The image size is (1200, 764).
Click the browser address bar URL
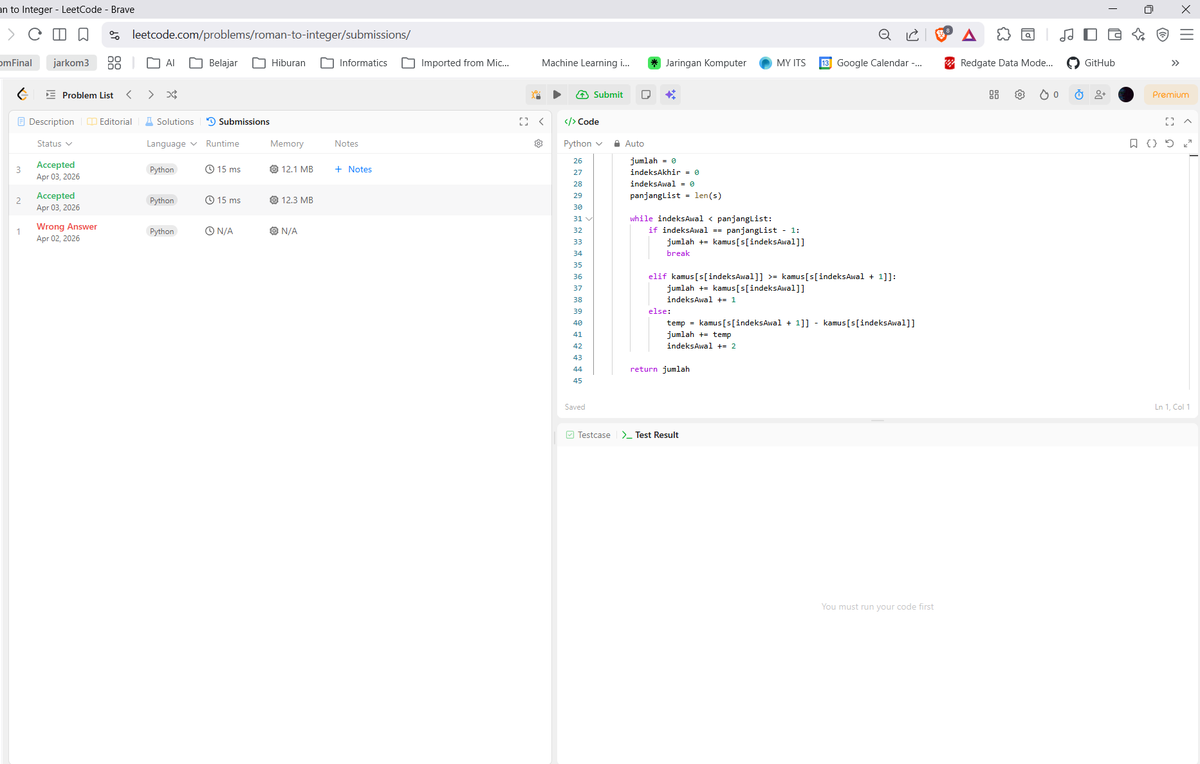[x=271, y=35]
